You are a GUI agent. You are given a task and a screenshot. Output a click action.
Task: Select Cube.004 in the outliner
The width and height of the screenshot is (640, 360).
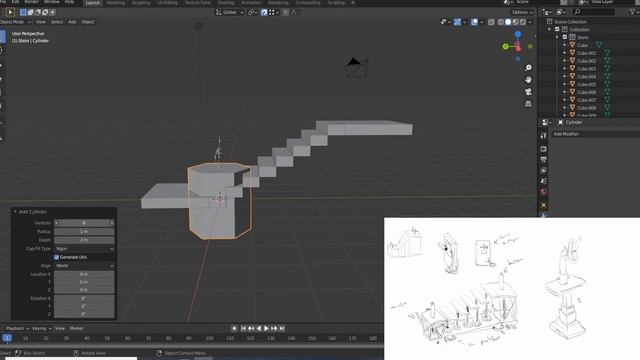[587, 77]
